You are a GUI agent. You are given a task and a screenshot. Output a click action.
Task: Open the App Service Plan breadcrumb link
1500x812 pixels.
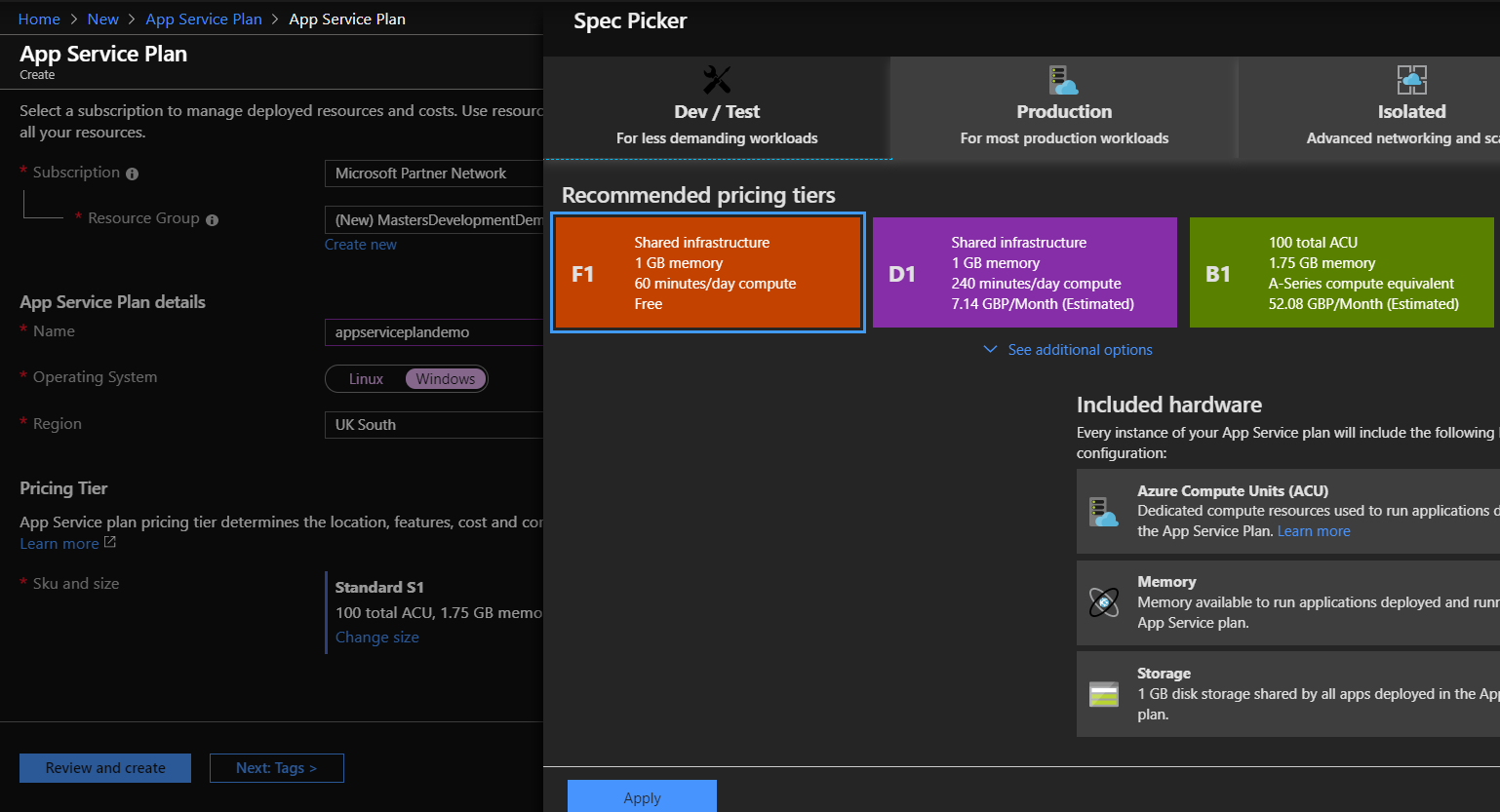(203, 18)
